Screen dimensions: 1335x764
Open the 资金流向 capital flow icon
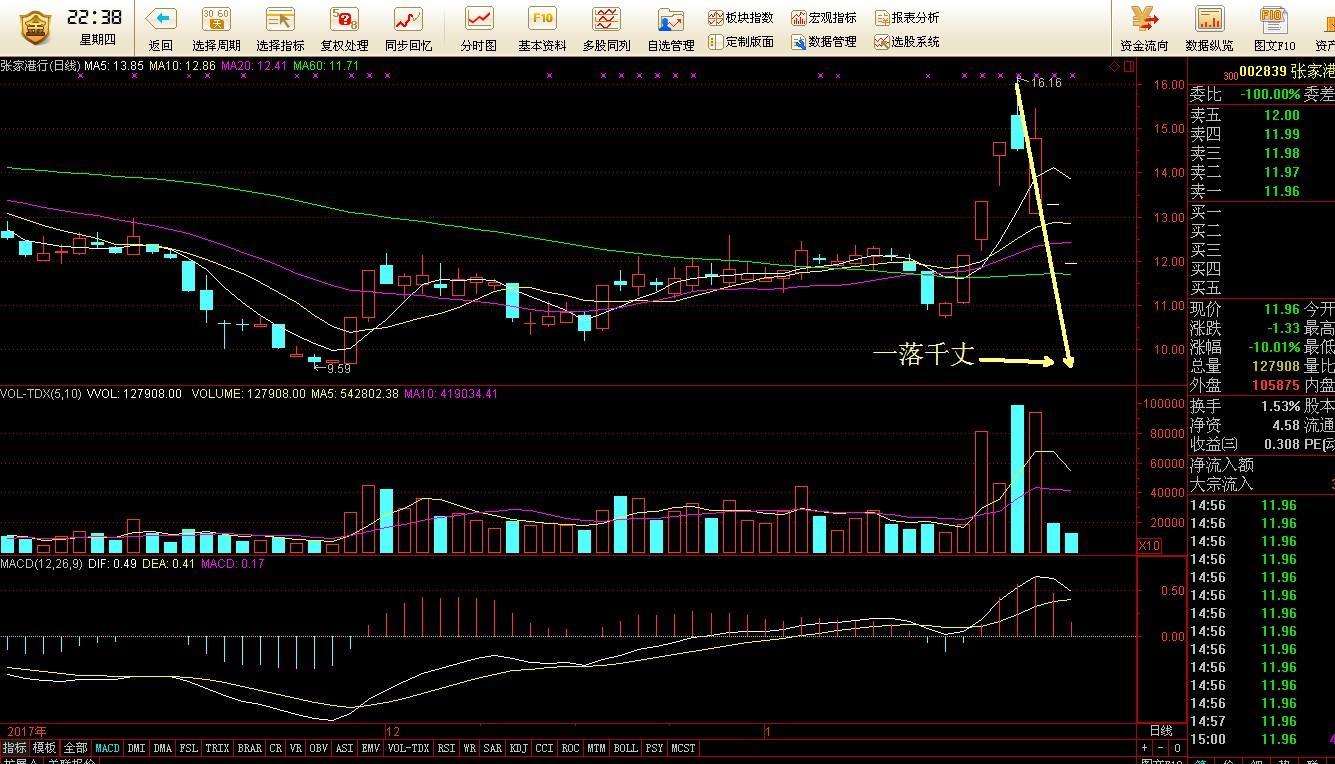click(x=1144, y=19)
